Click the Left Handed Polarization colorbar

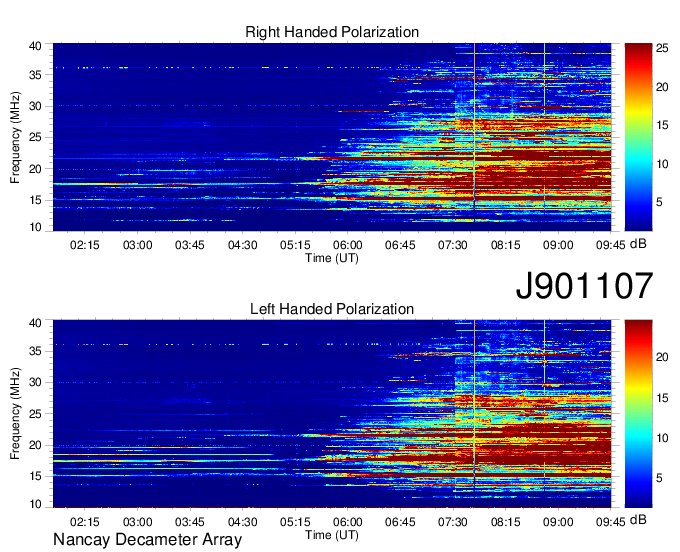tap(638, 414)
